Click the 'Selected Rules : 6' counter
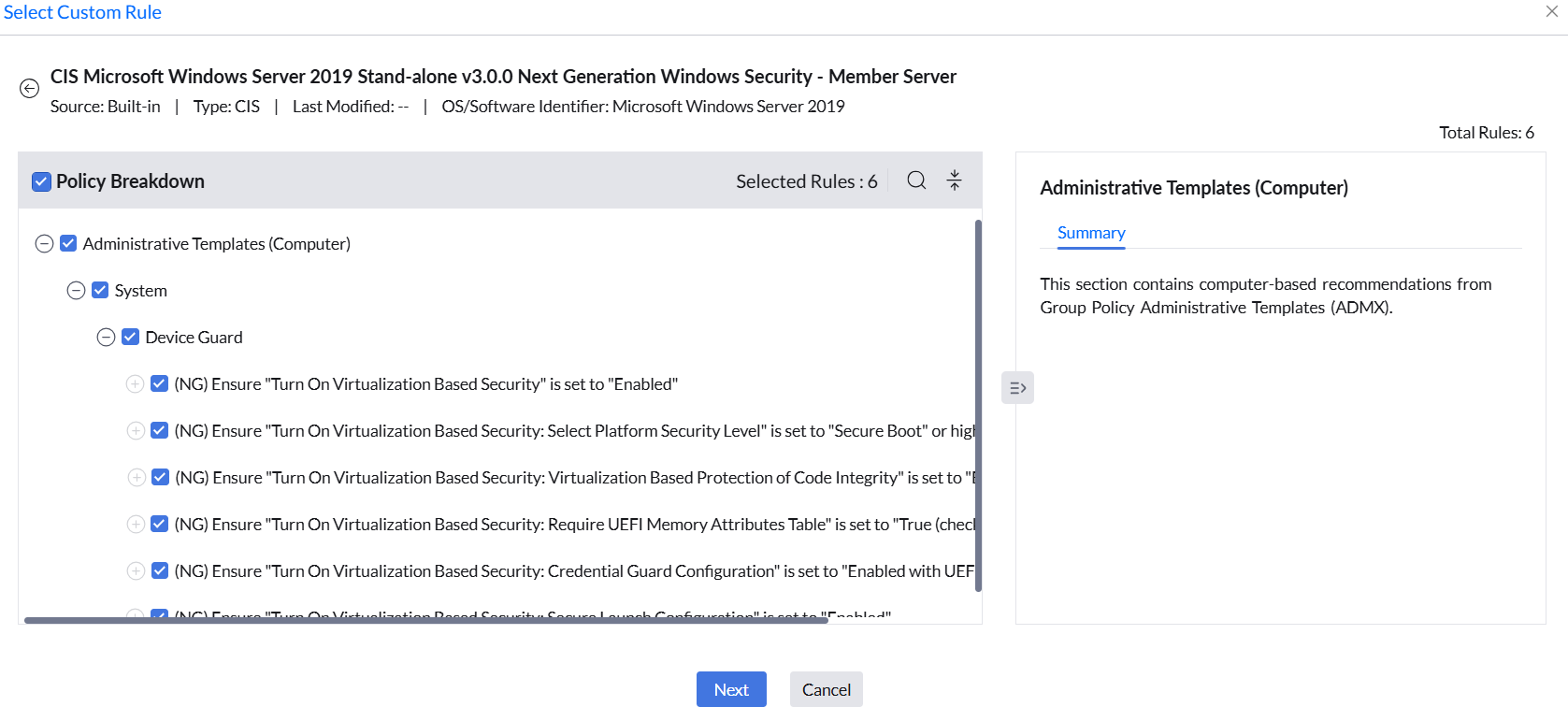Image resolution: width=1568 pixels, height=721 pixels. pos(807,181)
